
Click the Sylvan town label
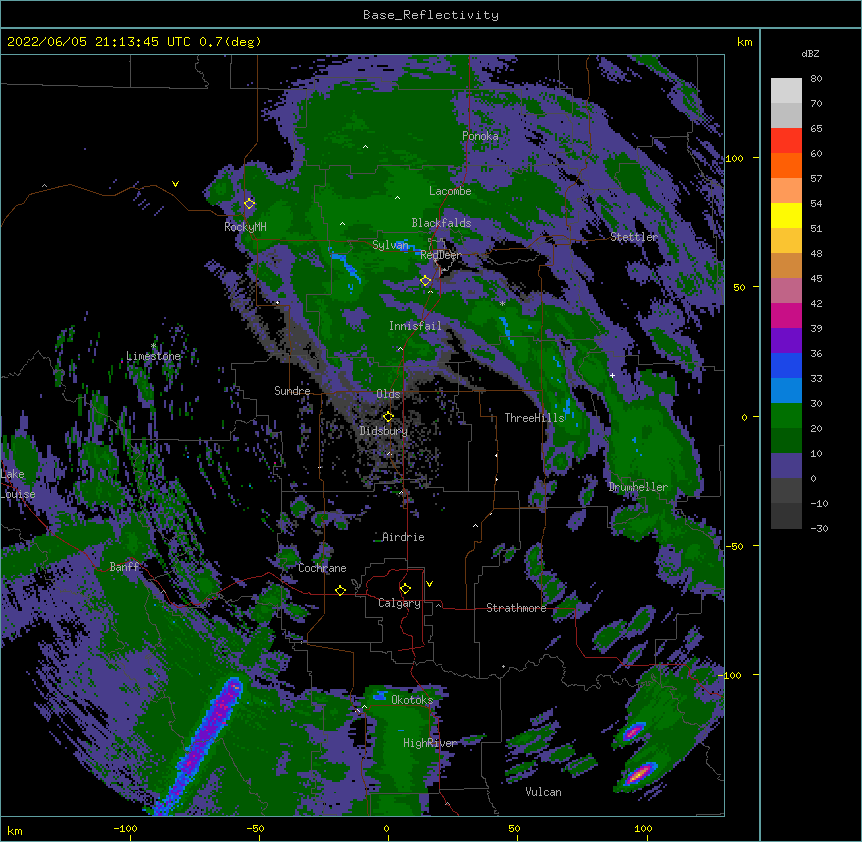coord(390,245)
